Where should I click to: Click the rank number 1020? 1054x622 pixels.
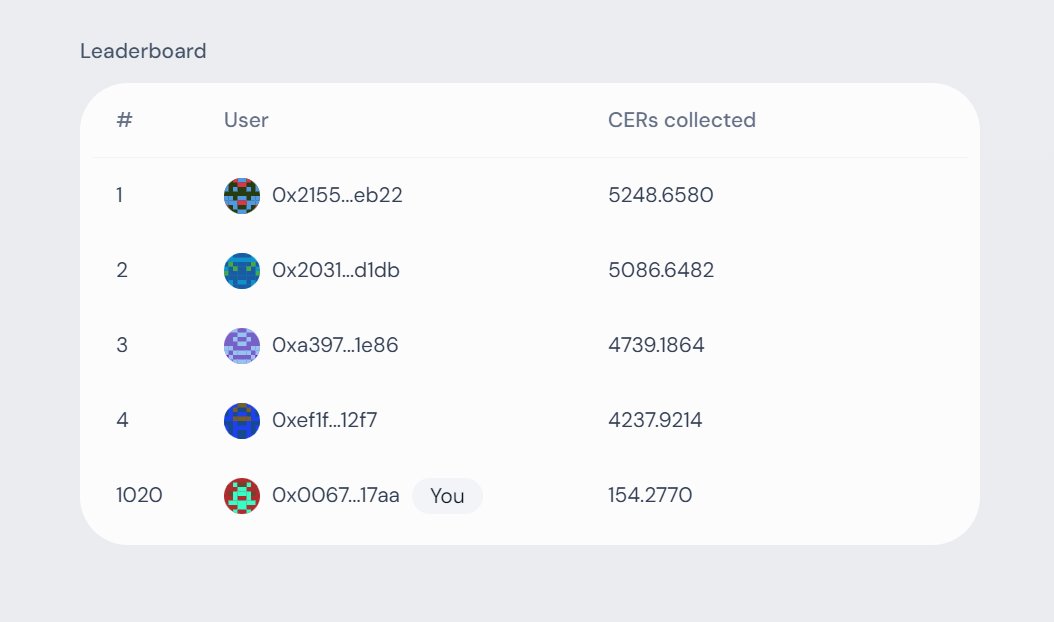(139, 495)
